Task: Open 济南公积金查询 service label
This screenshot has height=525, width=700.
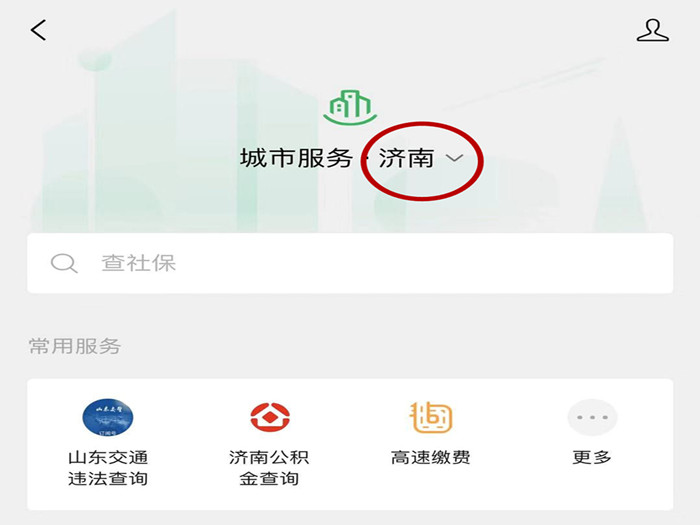Action: (269, 468)
